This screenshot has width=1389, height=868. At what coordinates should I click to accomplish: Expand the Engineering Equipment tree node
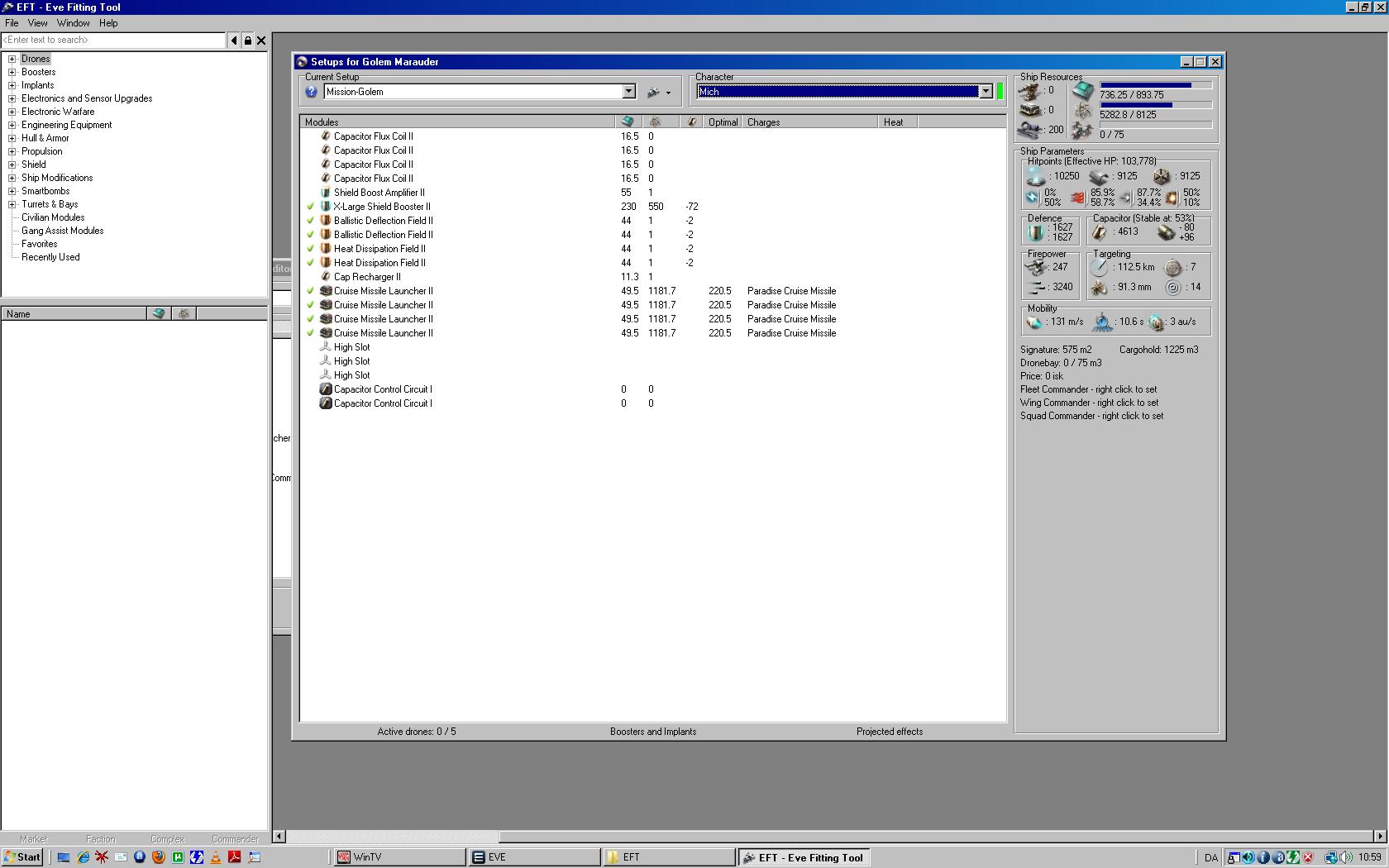point(12,125)
